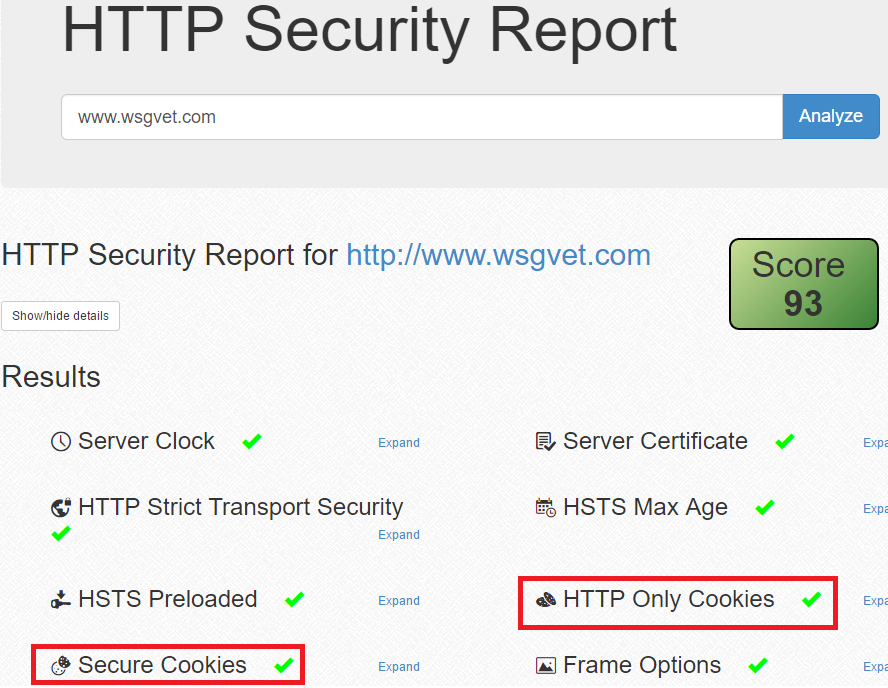Click the Server Clock icon
This screenshot has width=888, height=688.
pyautogui.click(x=61, y=442)
